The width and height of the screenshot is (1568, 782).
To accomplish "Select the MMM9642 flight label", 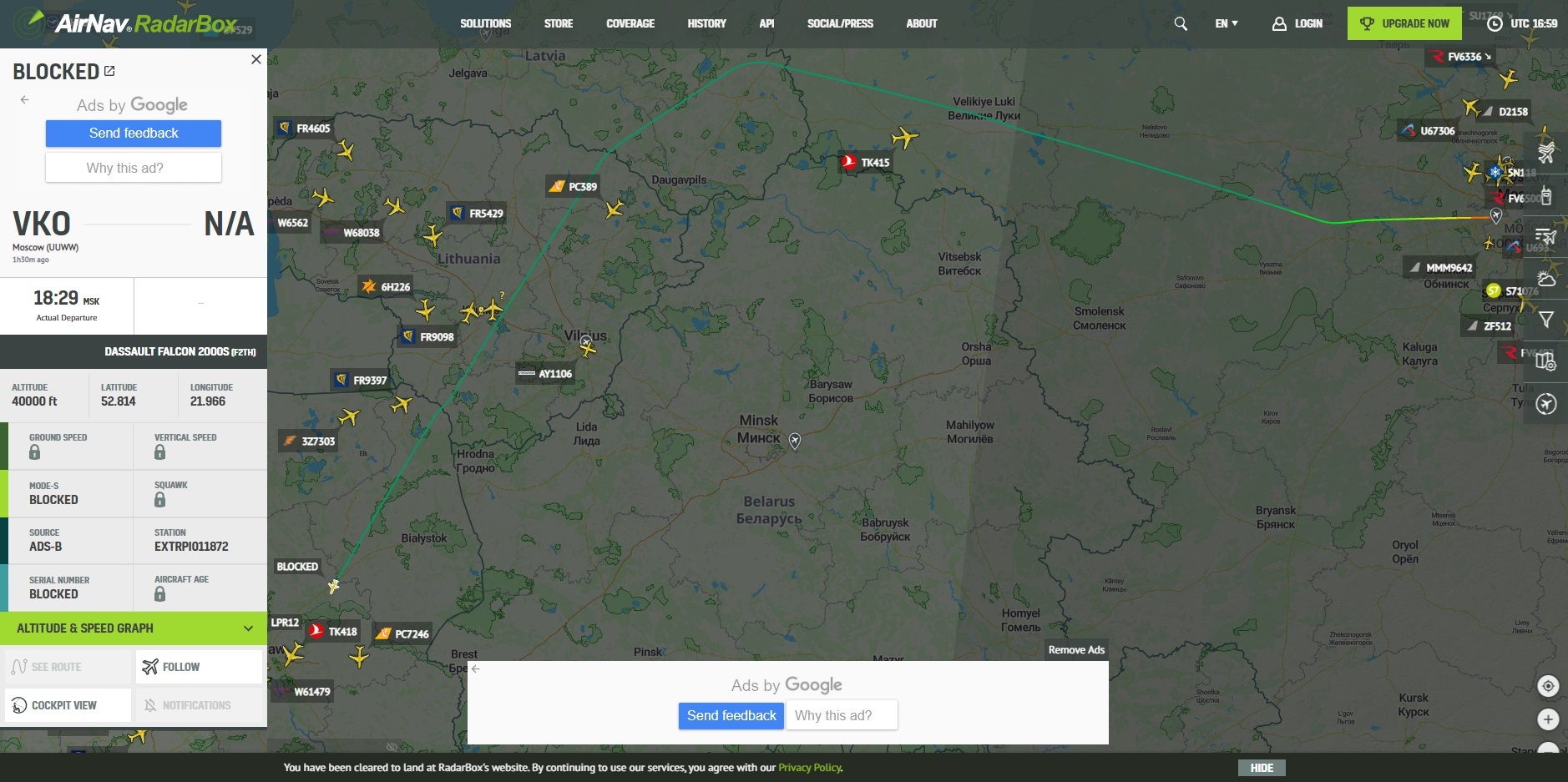I will coord(1441,268).
